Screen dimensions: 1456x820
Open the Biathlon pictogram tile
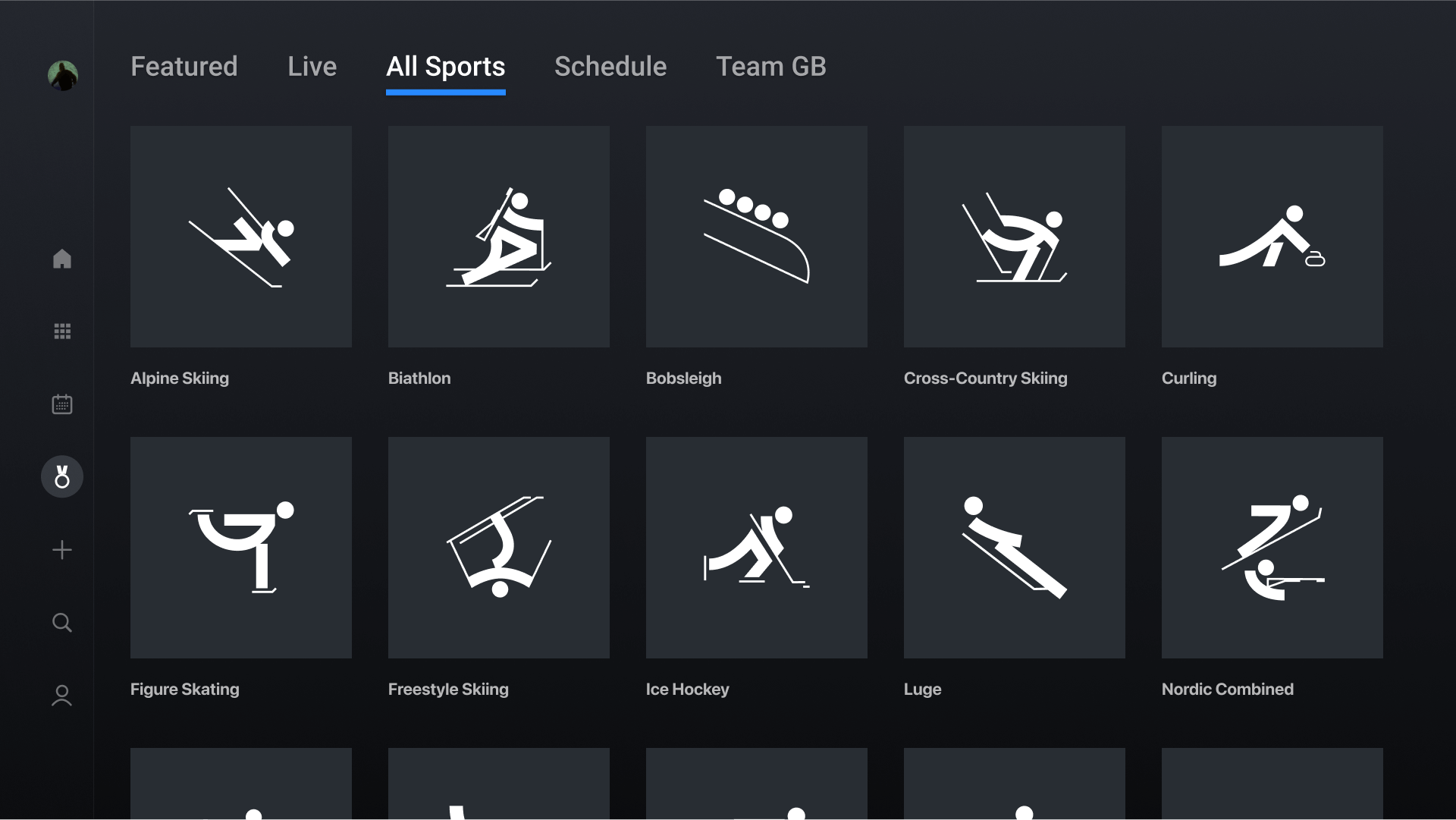tap(499, 237)
